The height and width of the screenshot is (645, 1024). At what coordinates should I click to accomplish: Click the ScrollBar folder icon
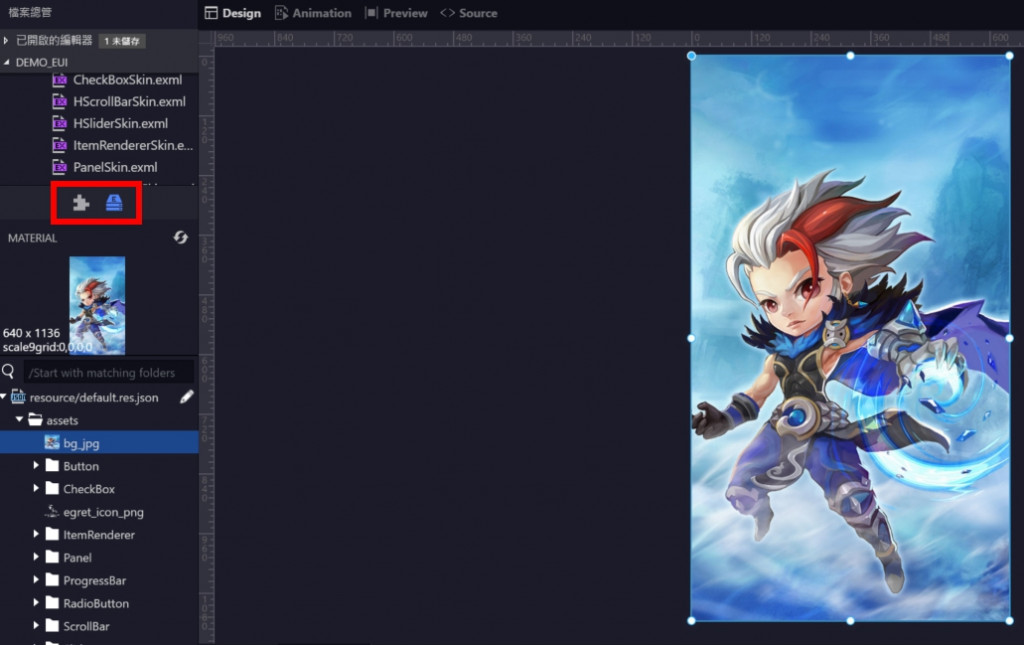click(x=52, y=625)
